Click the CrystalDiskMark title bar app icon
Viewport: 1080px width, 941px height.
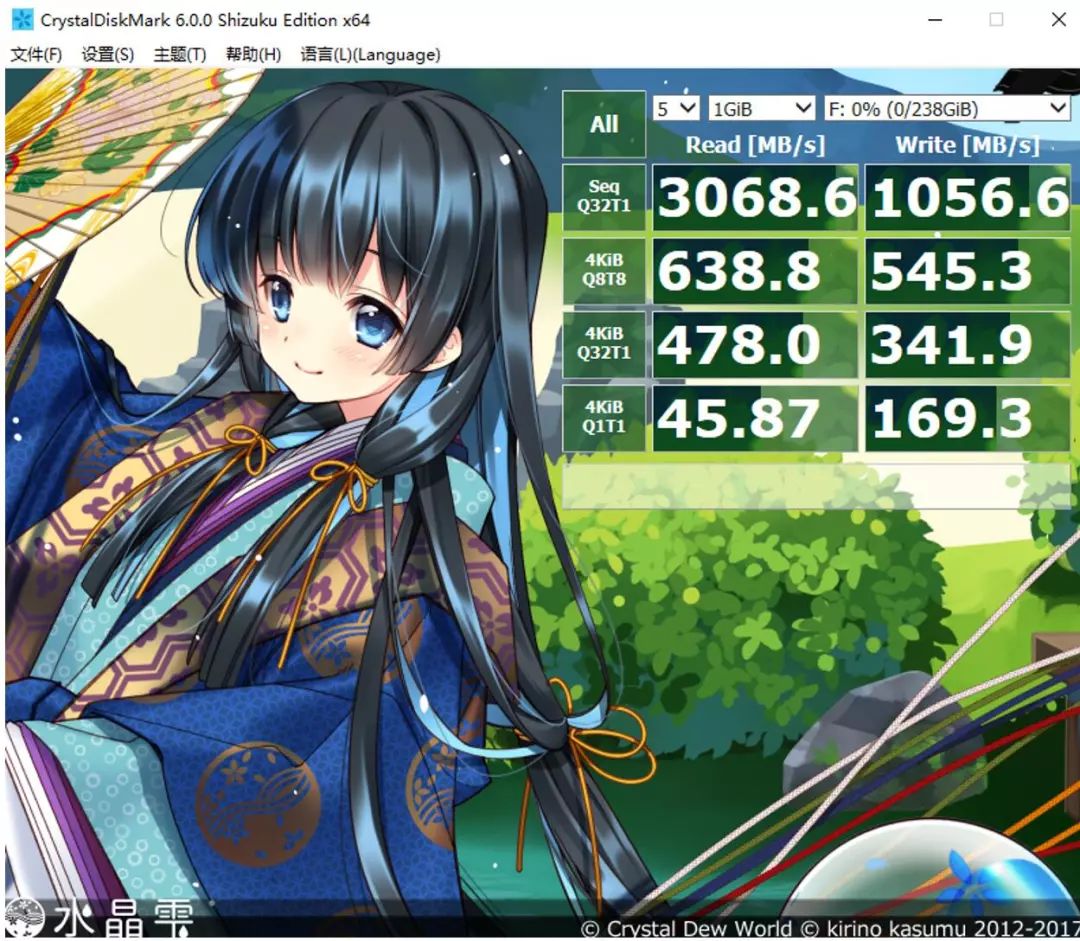22,19
